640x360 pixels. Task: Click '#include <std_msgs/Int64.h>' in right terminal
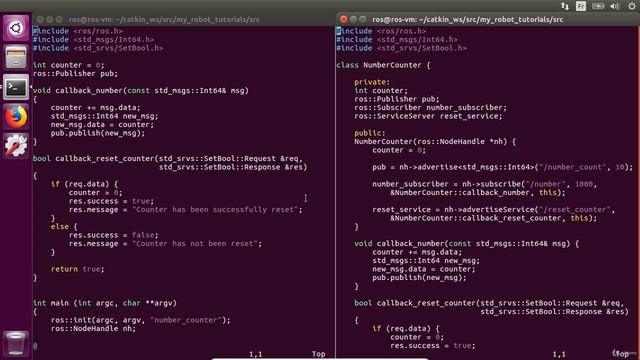coord(397,40)
